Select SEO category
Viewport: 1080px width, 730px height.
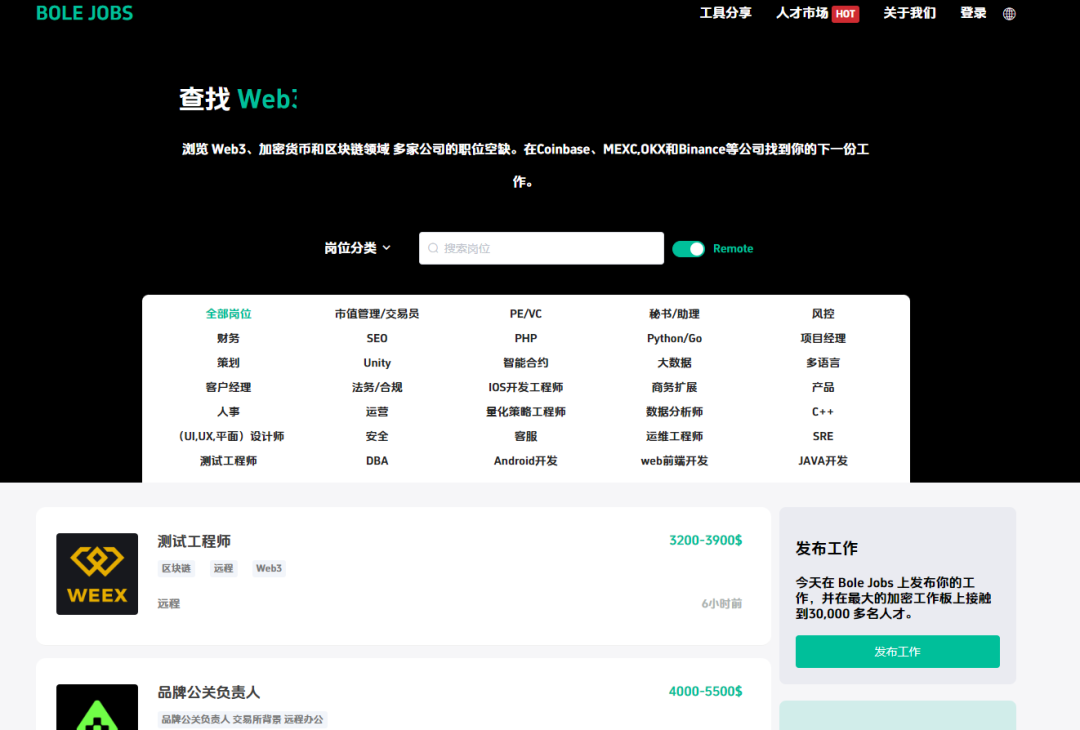pyautogui.click(x=377, y=338)
